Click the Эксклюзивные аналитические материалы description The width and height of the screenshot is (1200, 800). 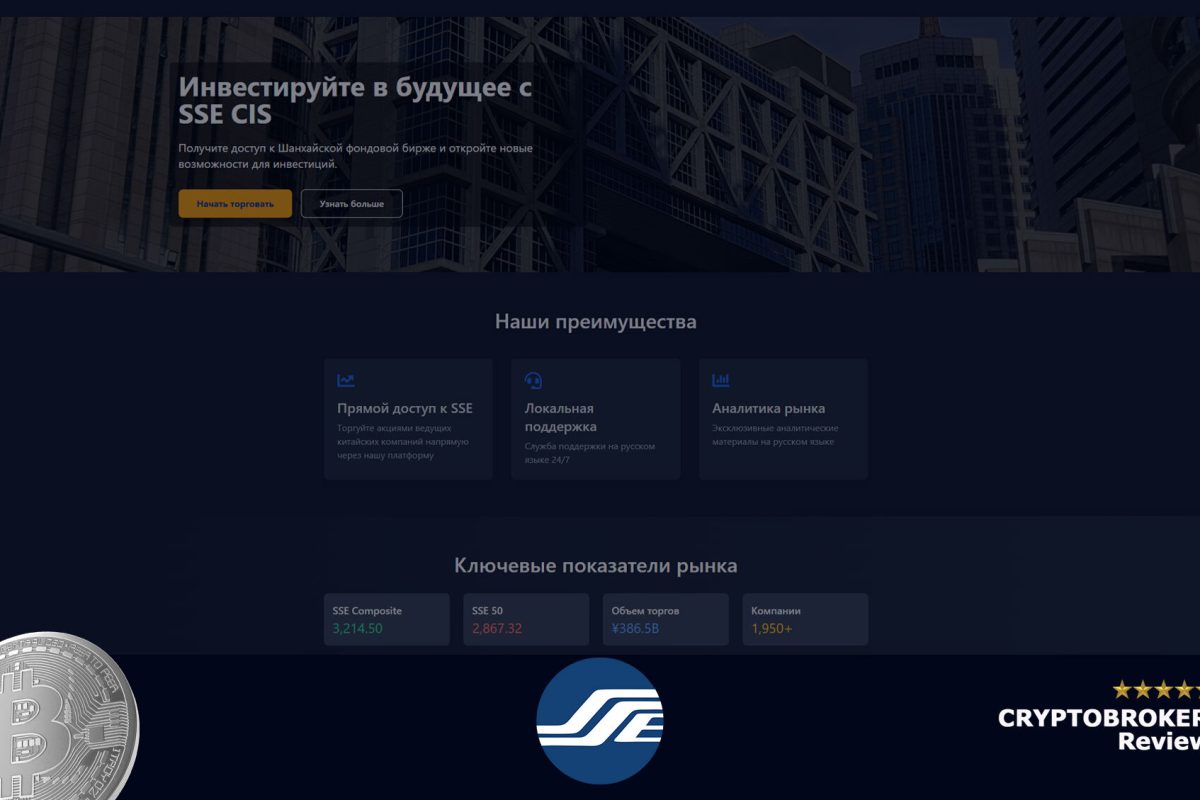(x=775, y=435)
